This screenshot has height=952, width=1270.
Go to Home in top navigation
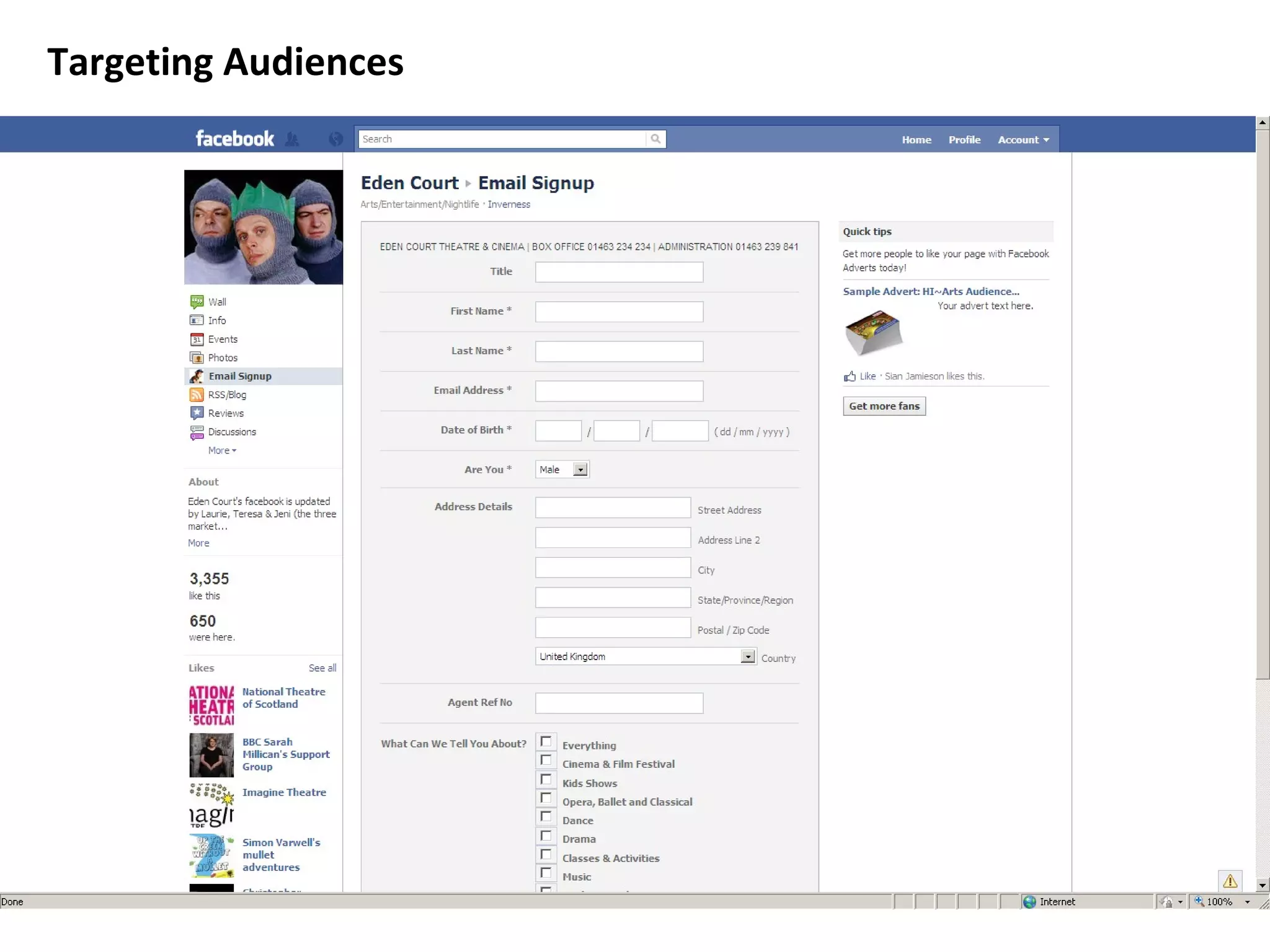[917, 140]
